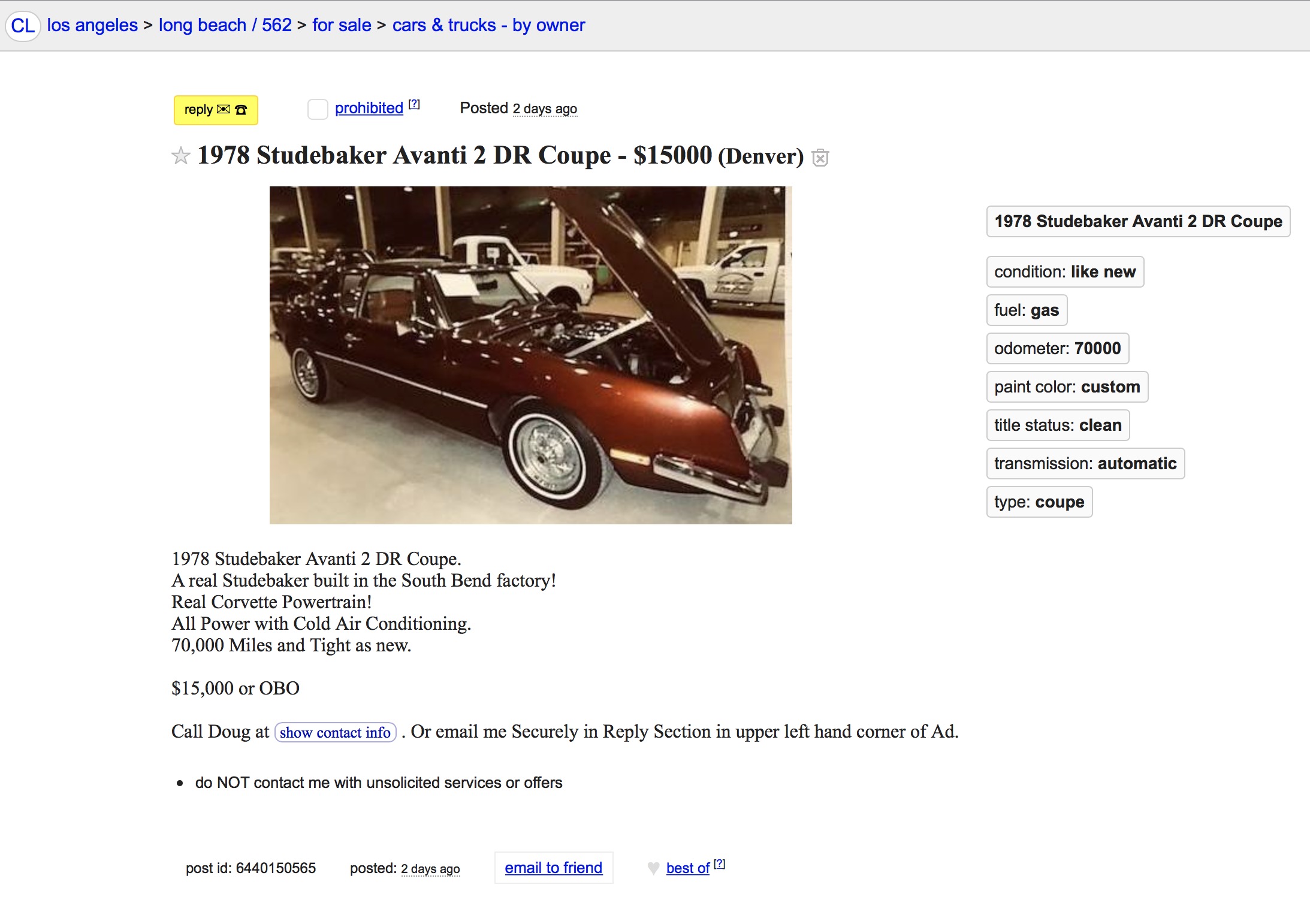Open the reply contact options button
The image size is (1310, 924).
pyautogui.click(x=216, y=110)
